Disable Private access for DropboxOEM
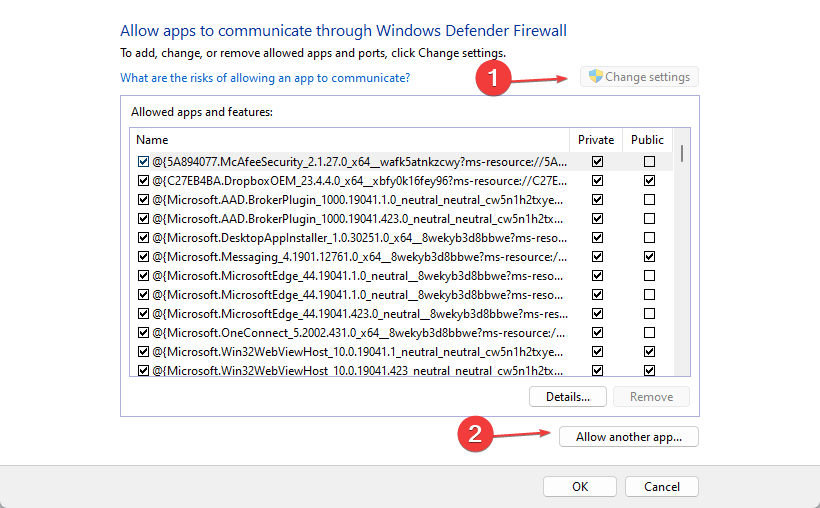Screen dimensions: 820x508 598,181
